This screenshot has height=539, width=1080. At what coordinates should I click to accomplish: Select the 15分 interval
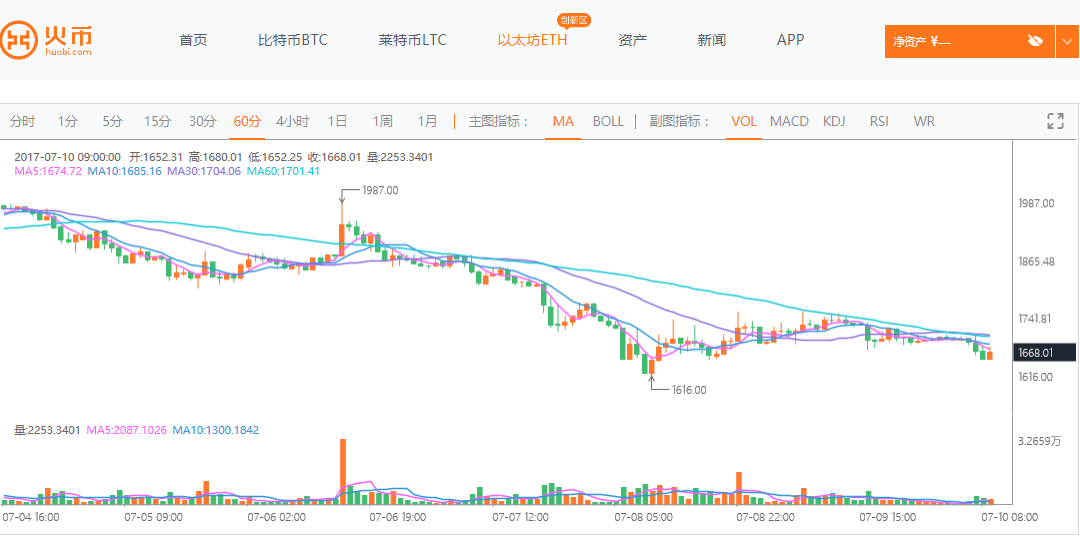[157, 121]
